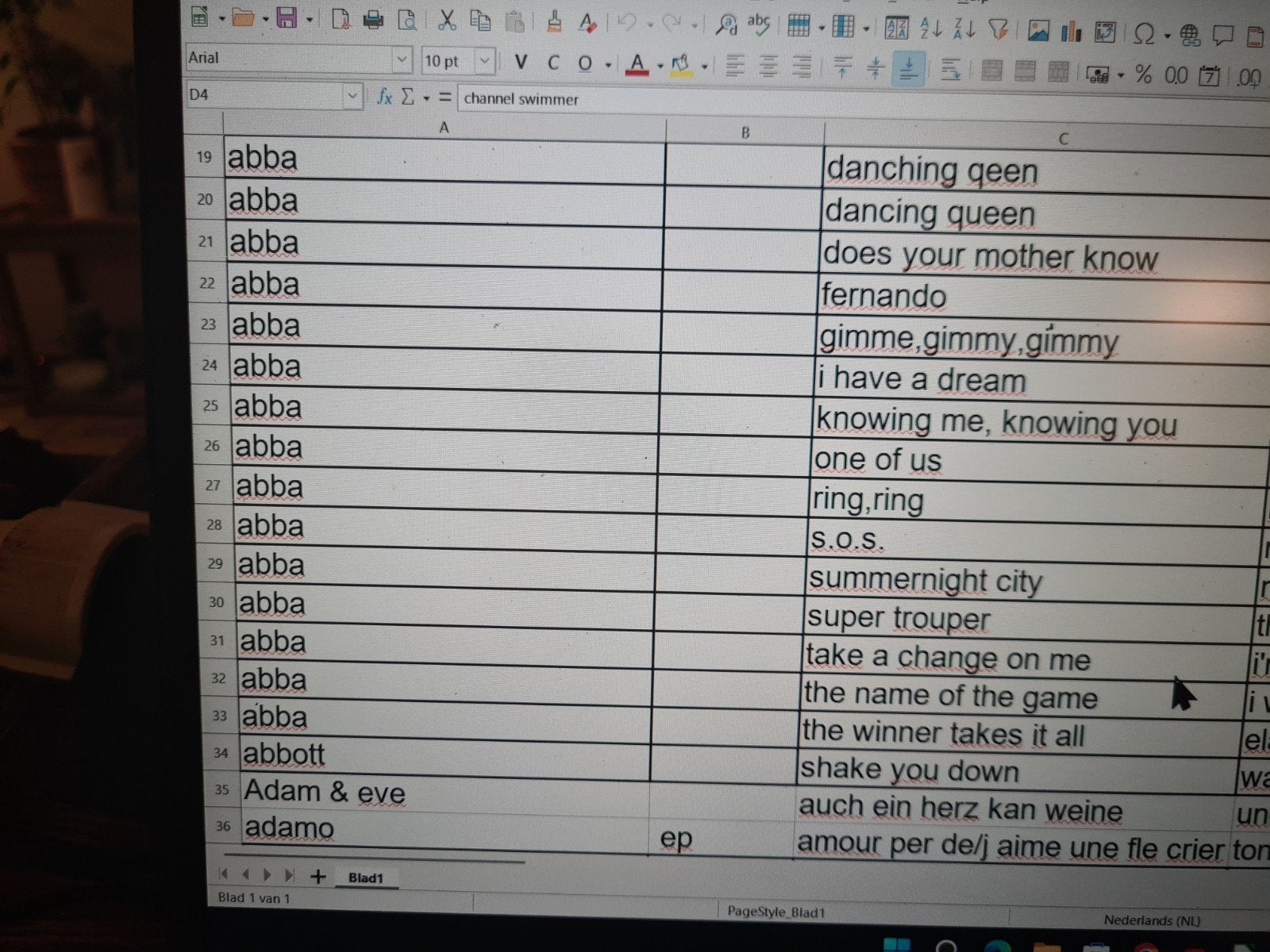
Task: Open the Function Wizard fx
Action: click(x=384, y=97)
